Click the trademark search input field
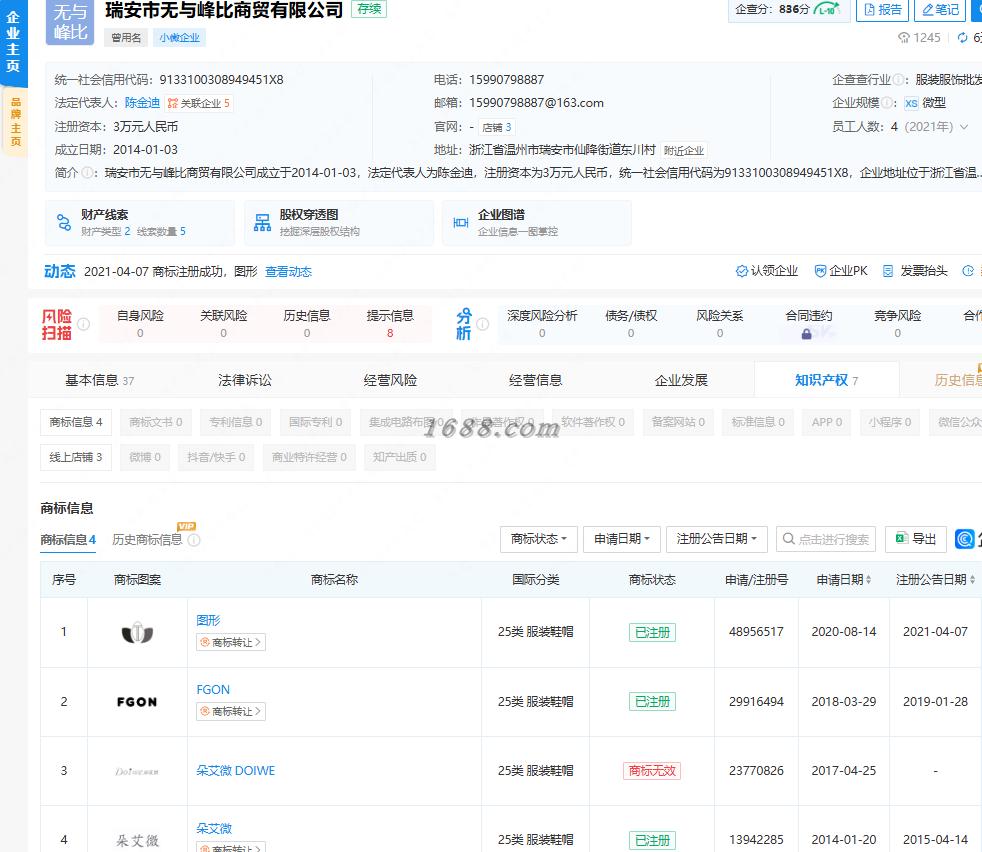Image resolution: width=982 pixels, height=852 pixels. [828, 539]
